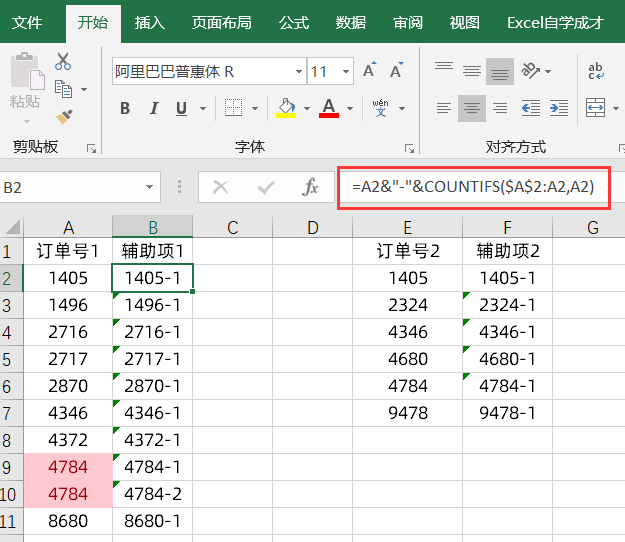This screenshot has height=542, width=625.
Task: Click the Select All corner triangle
Action: tap(12, 227)
